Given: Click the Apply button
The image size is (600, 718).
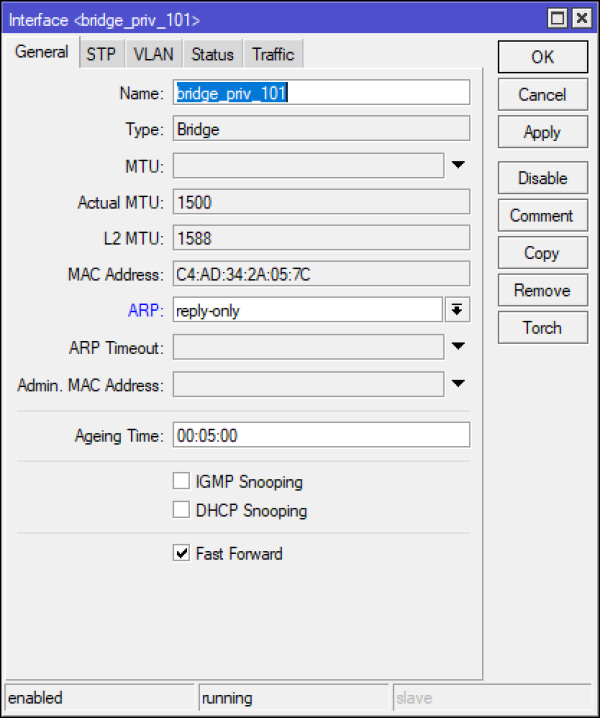Looking at the screenshot, I should [542, 132].
